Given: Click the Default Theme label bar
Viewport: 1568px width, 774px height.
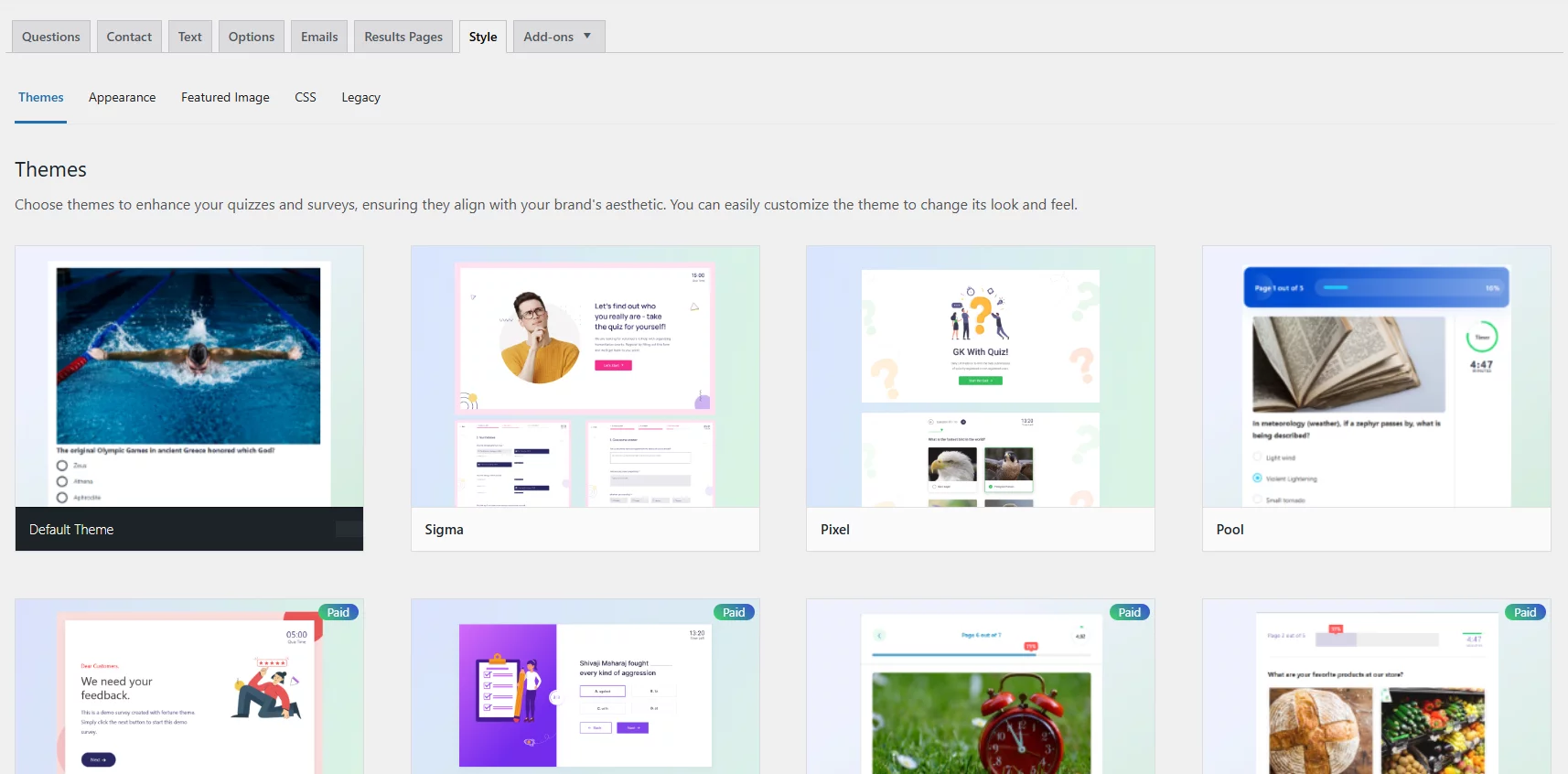Looking at the screenshot, I should point(189,529).
